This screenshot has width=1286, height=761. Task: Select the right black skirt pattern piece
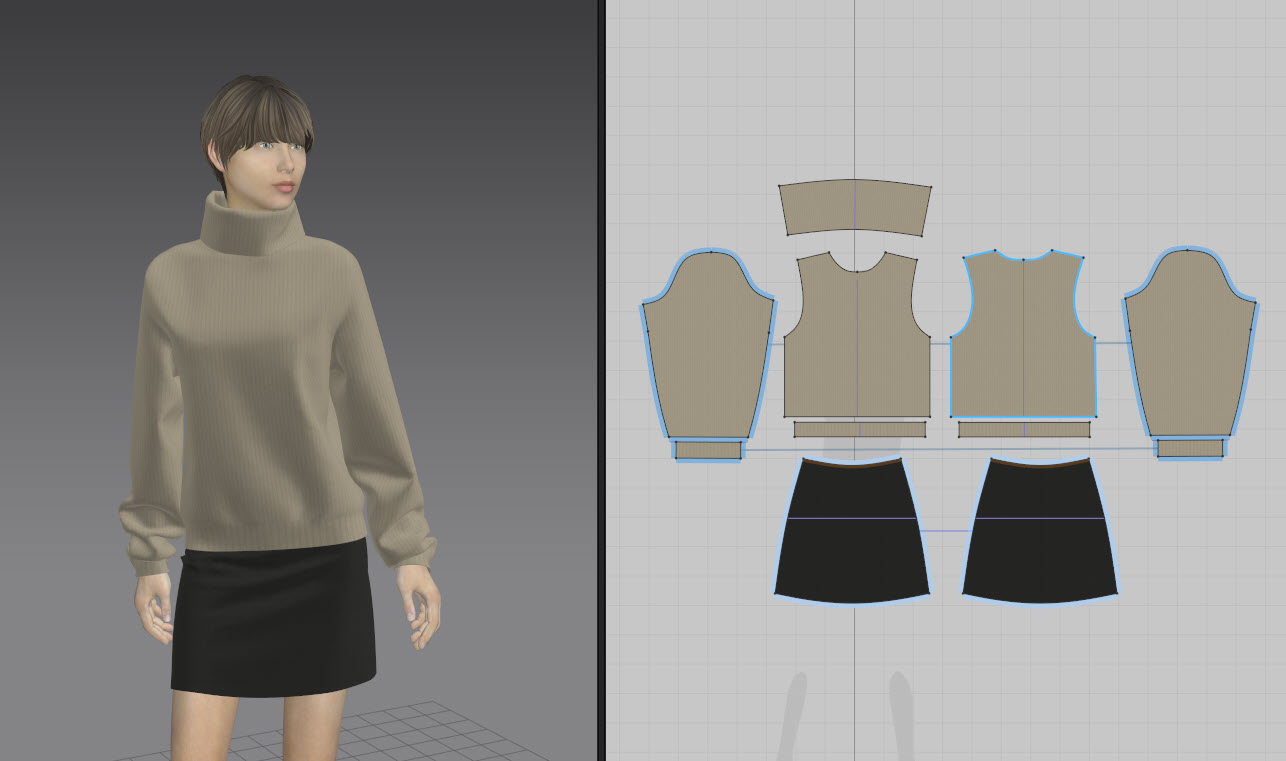(1040, 531)
